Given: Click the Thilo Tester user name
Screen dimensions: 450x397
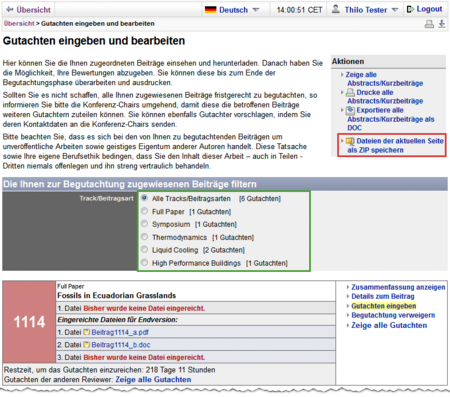Looking at the screenshot, I should (366, 10).
